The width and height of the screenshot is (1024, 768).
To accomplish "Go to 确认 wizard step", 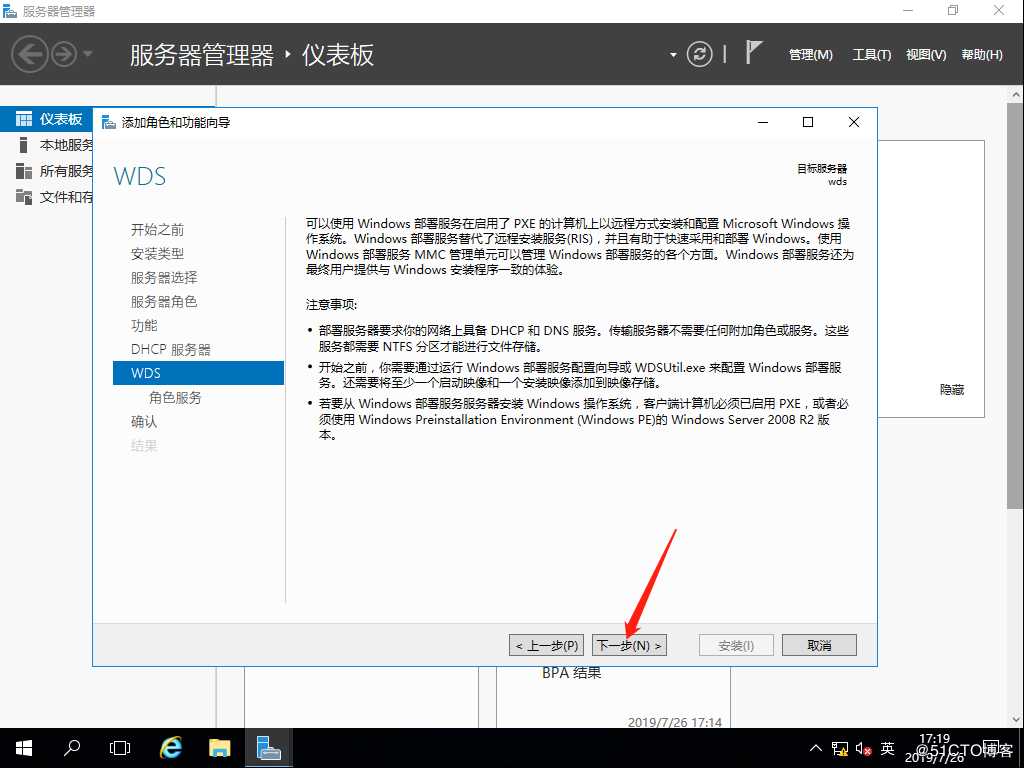I will tap(144, 422).
